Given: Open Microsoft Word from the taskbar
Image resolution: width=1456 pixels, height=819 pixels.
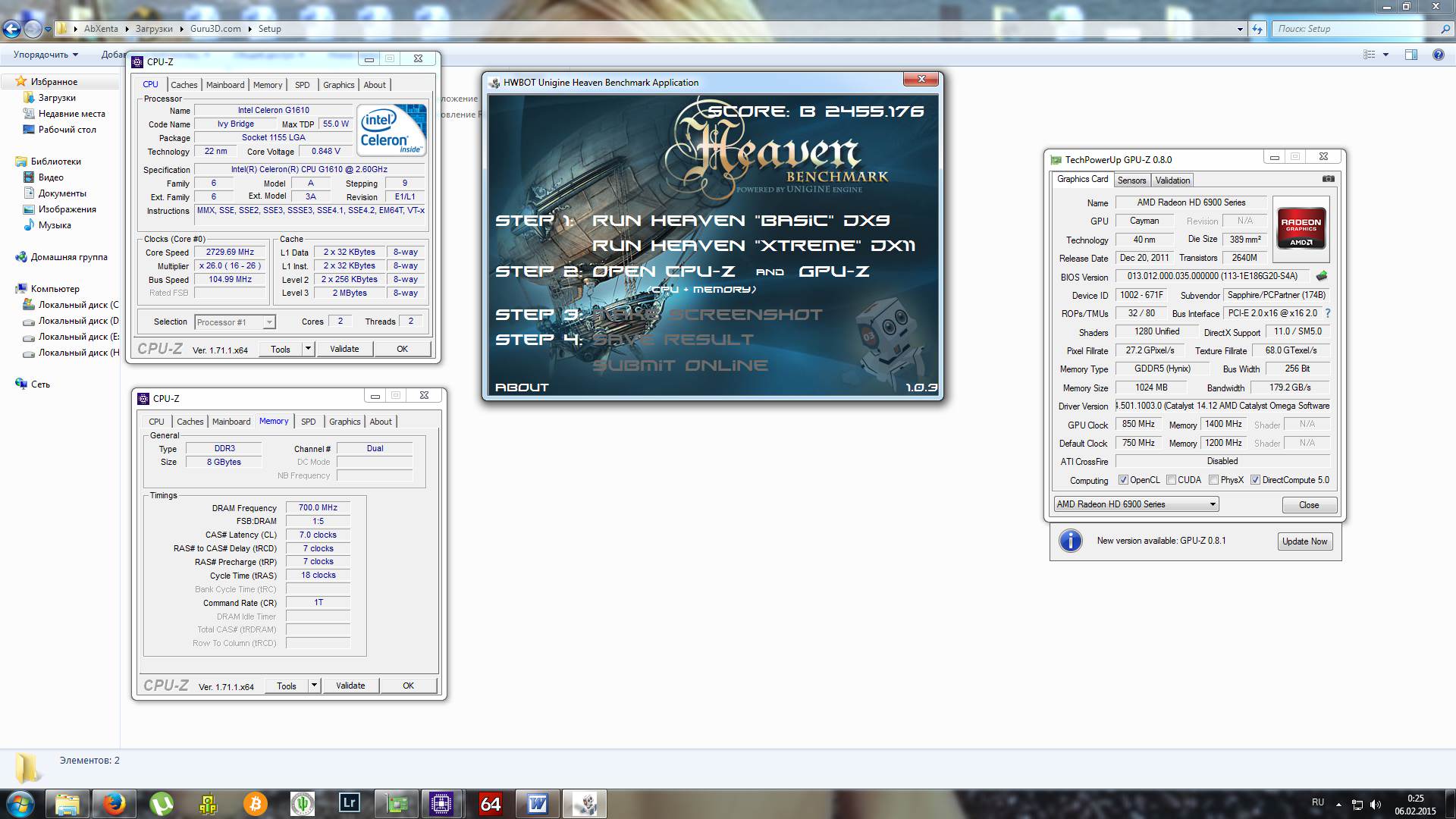Looking at the screenshot, I should pos(538,804).
